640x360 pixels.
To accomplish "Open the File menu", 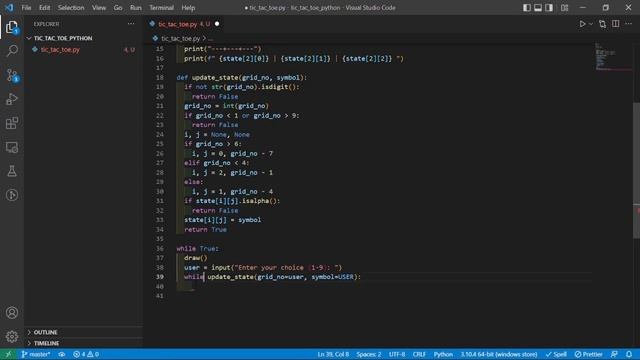I will pos(26,8).
